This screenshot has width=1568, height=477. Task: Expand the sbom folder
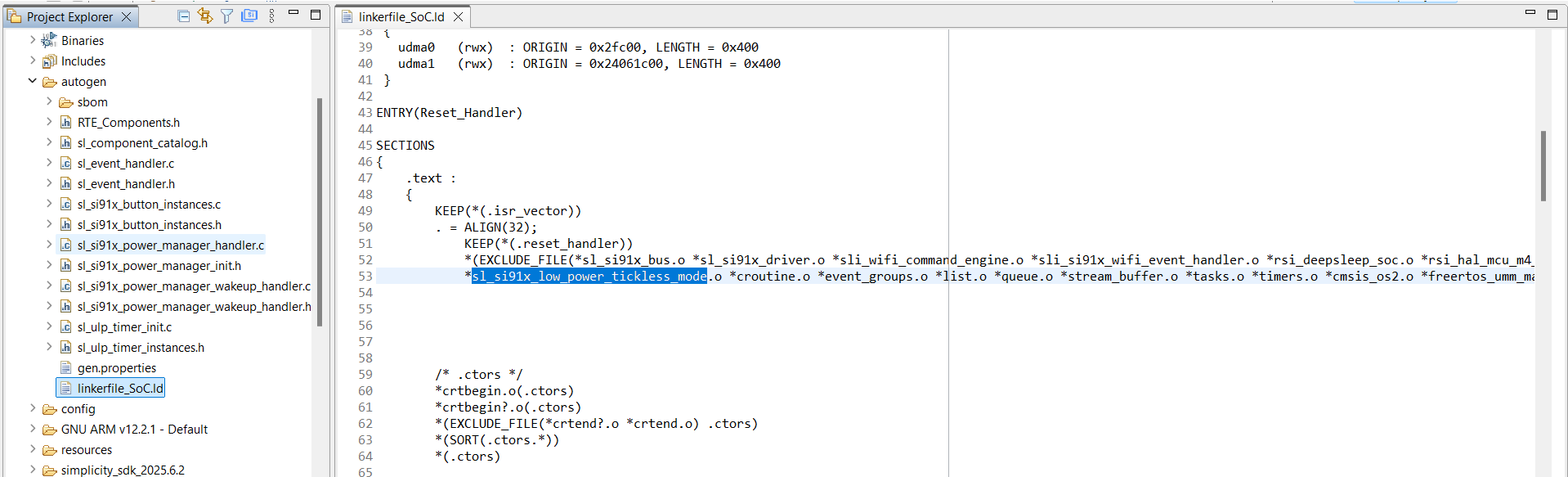(49, 101)
